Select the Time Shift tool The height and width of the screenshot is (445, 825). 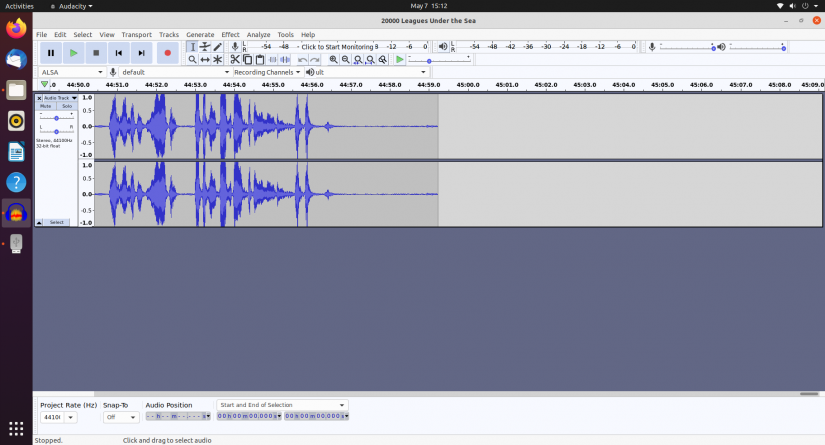(205, 60)
